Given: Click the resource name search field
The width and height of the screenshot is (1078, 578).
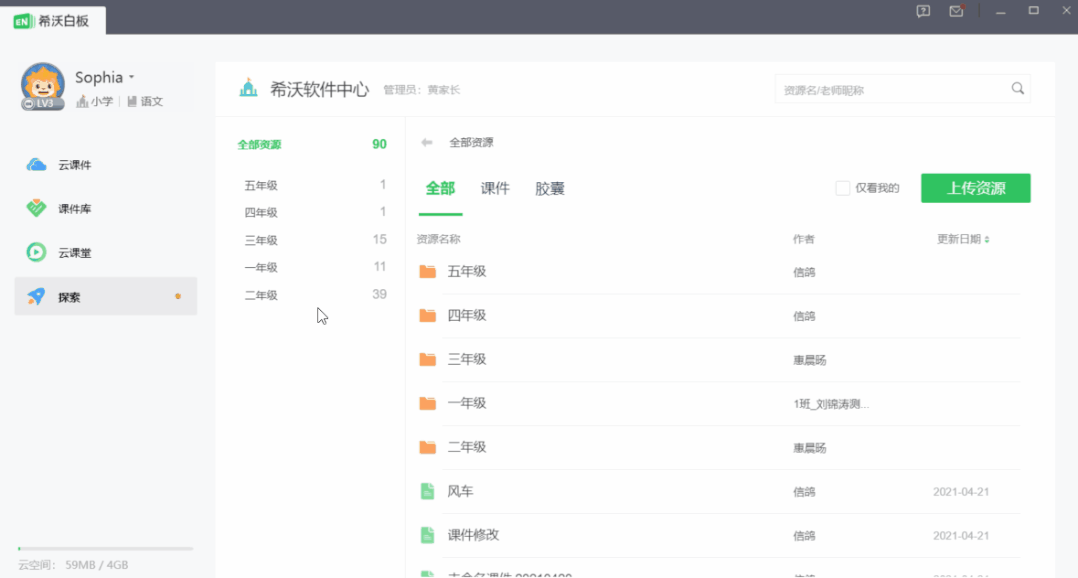Looking at the screenshot, I should point(890,89).
